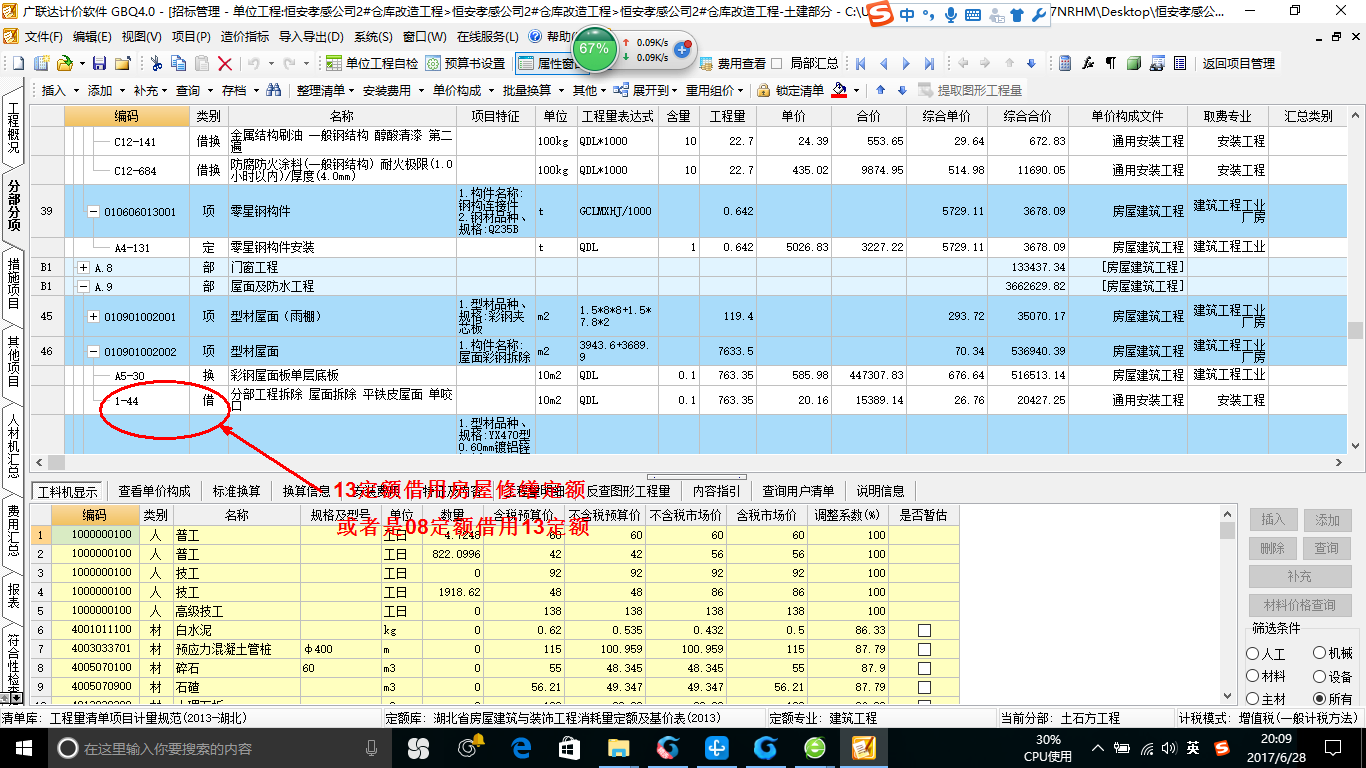Switch to 标准换算 tab
The width and height of the screenshot is (1366, 768).
click(x=236, y=491)
